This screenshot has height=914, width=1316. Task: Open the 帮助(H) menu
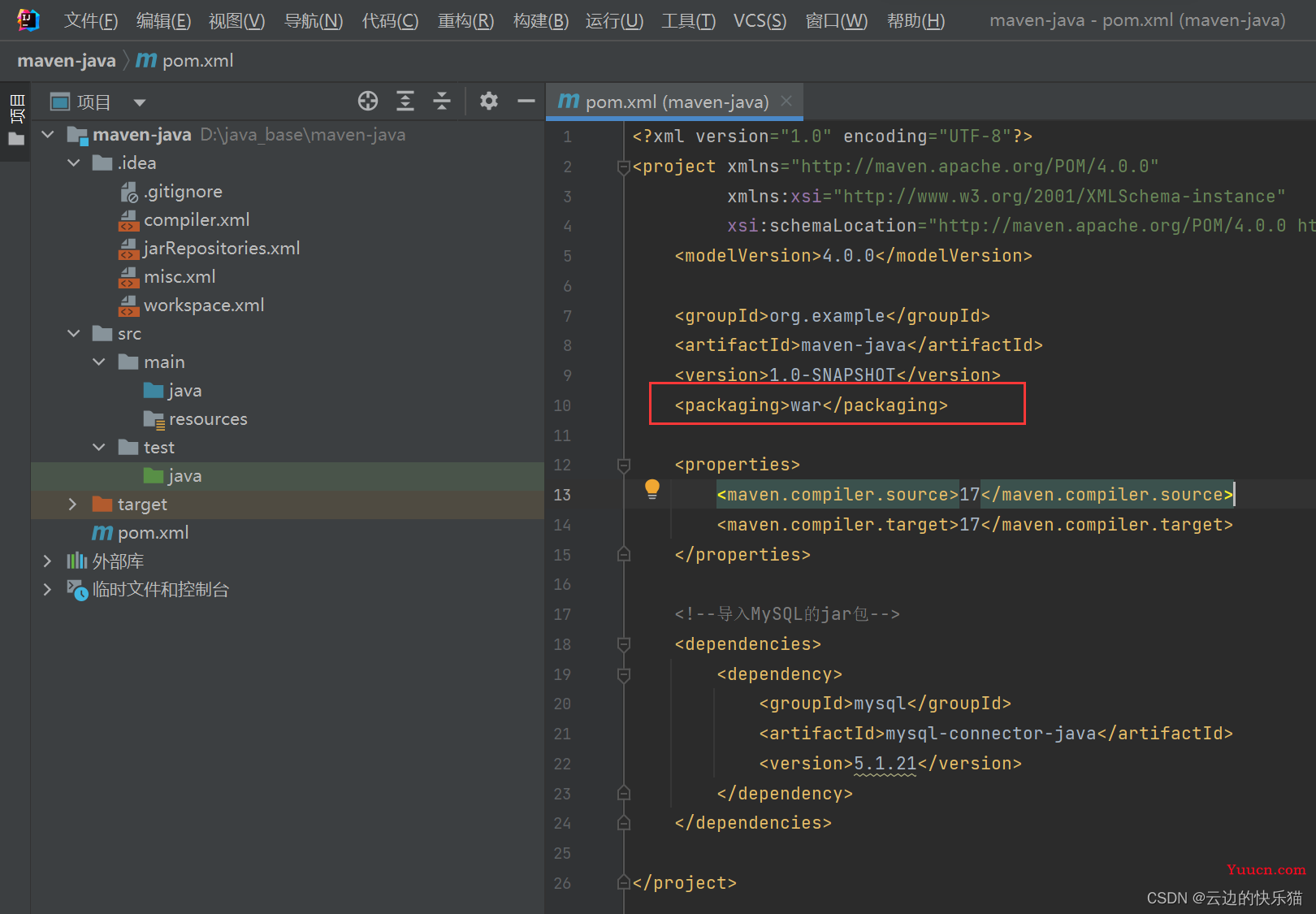point(916,20)
